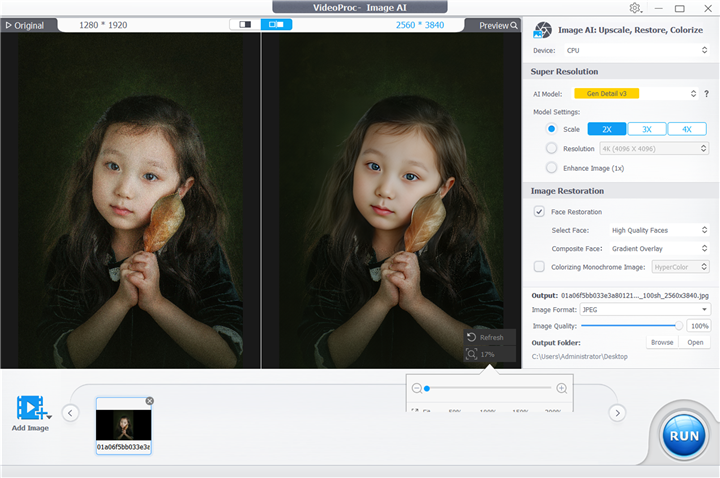The image size is (720, 478).
Task: Click the zoom-out magnifier icon
Action: pos(417,388)
